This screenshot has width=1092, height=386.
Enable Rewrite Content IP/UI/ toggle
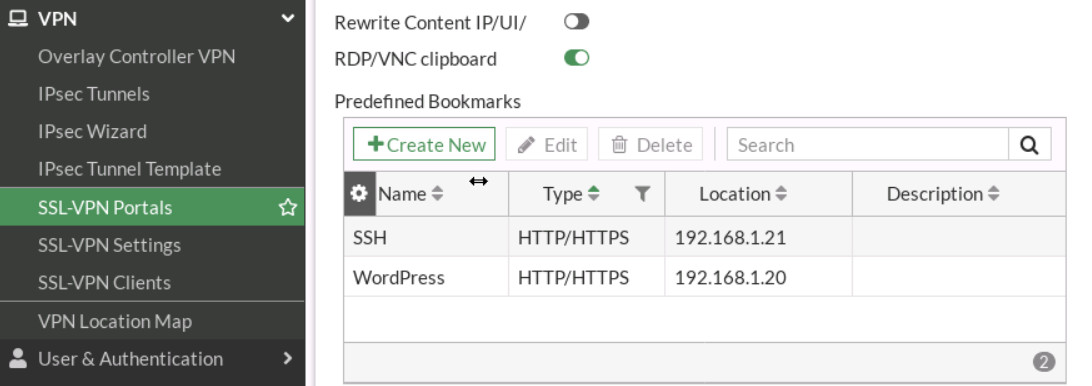tap(577, 22)
